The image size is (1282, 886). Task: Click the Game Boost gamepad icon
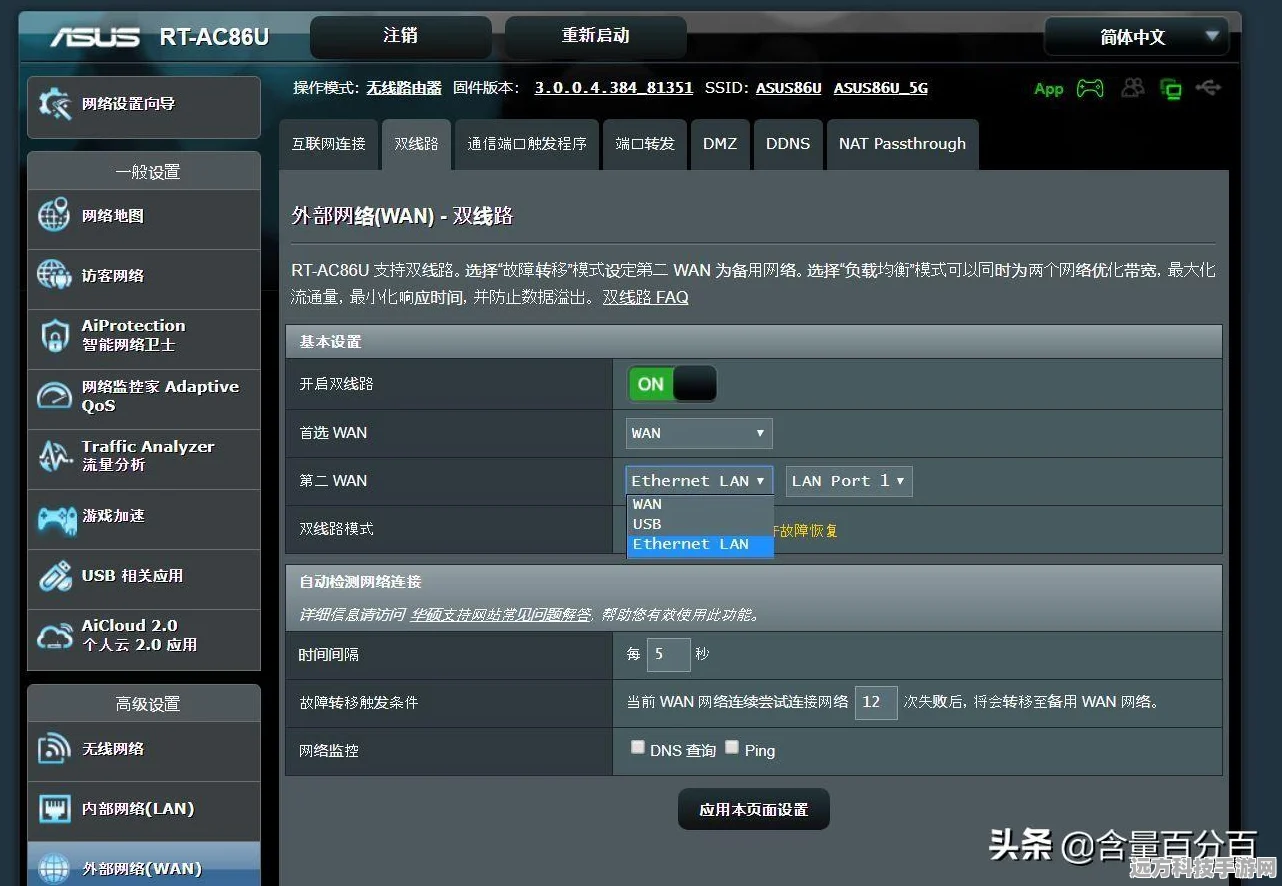point(56,518)
